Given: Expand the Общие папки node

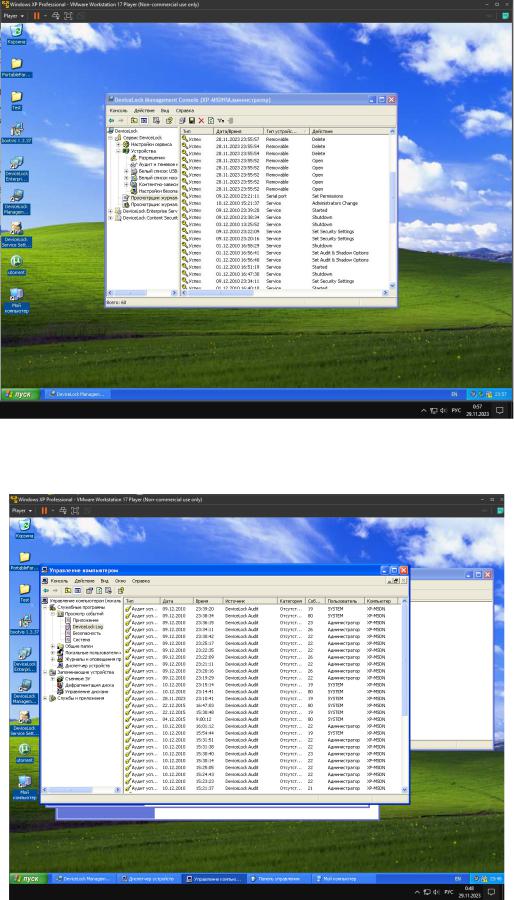Looking at the screenshot, I should pos(52,646).
